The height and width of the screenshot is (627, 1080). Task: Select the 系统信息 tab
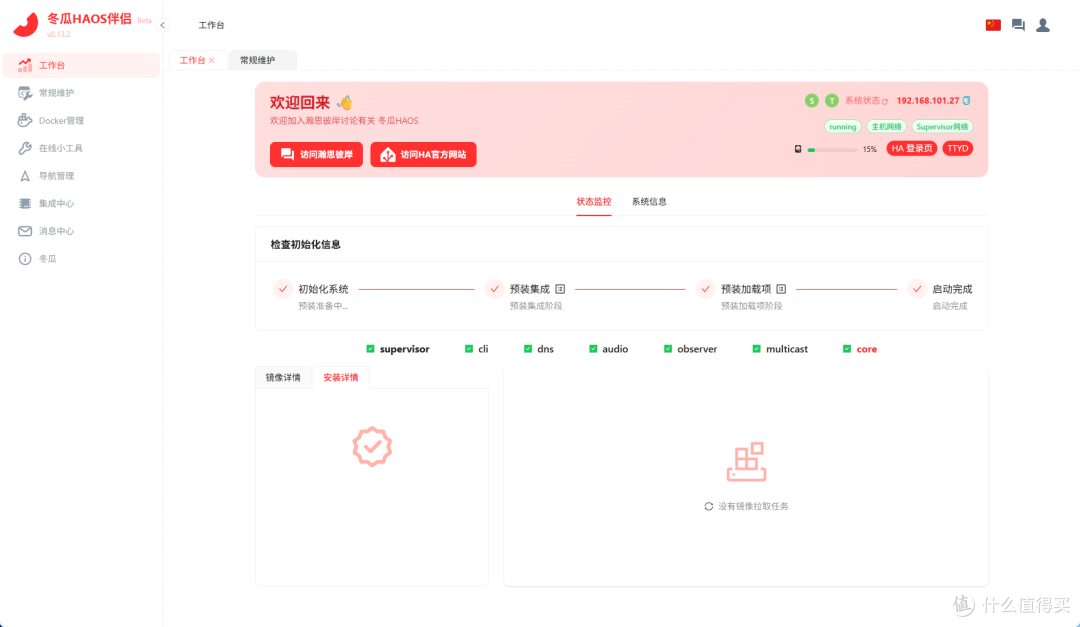pos(649,202)
